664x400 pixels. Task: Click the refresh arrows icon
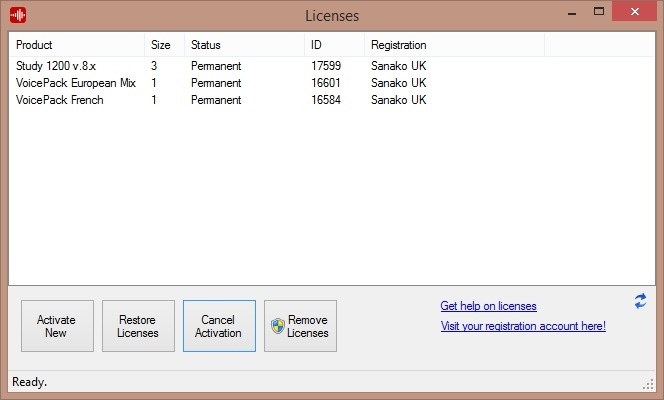click(640, 301)
